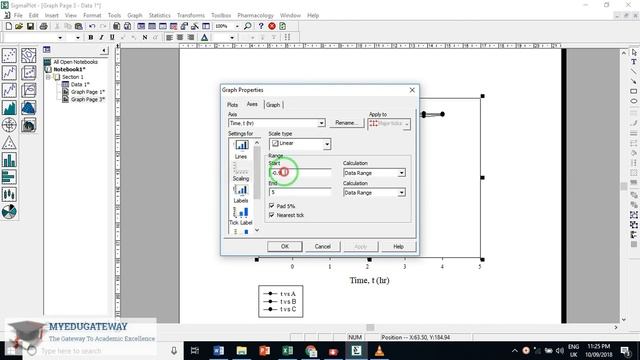This screenshot has height=360, width=640.
Task: Select the scatter plot graph icon
Action: pos(9,55)
